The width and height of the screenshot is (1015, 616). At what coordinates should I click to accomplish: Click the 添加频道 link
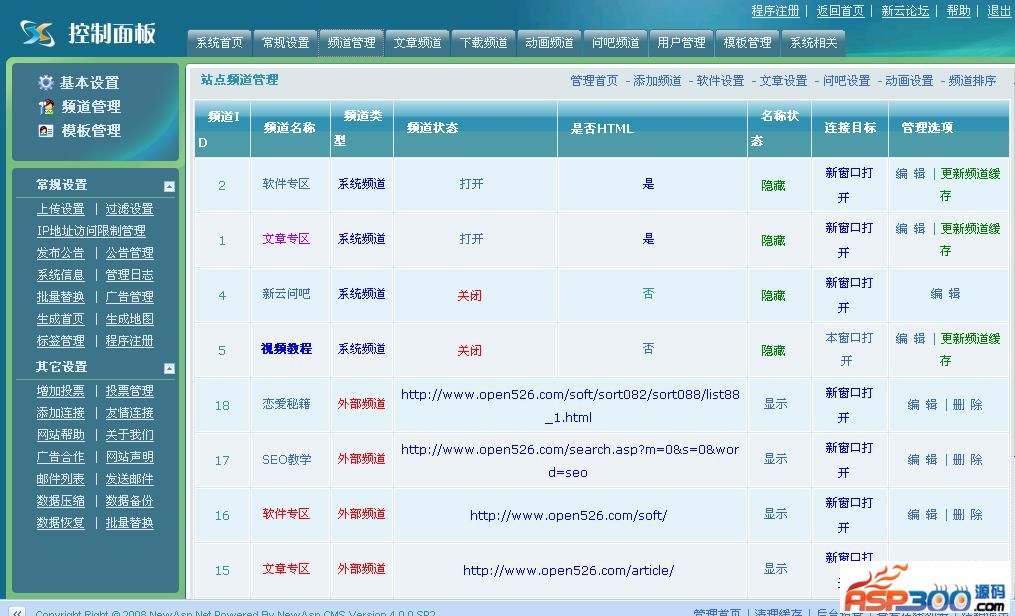pyautogui.click(x=657, y=81)
